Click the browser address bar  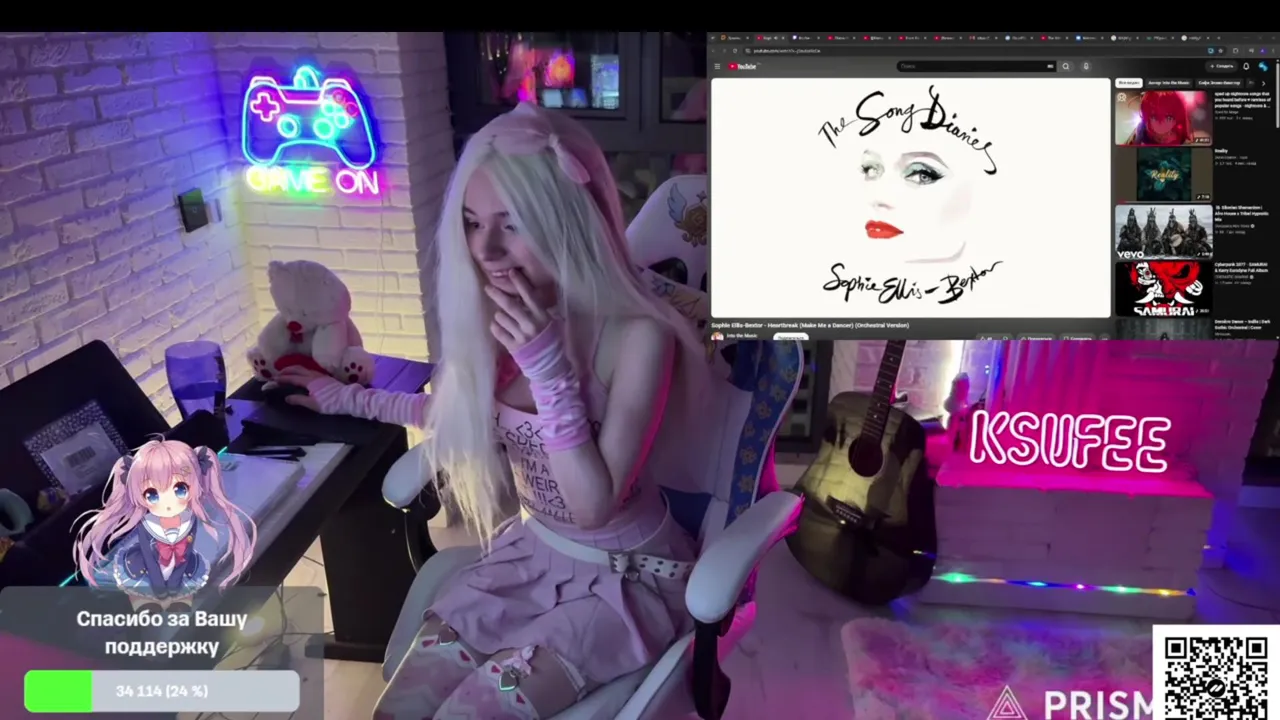[975, 50]
